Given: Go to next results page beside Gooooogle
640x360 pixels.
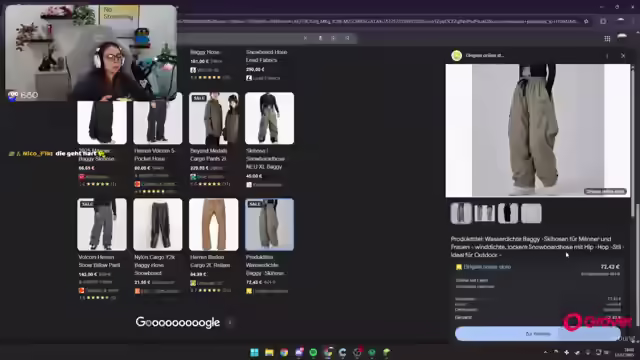Looking at the screenshot, I should tap(230, 322).
